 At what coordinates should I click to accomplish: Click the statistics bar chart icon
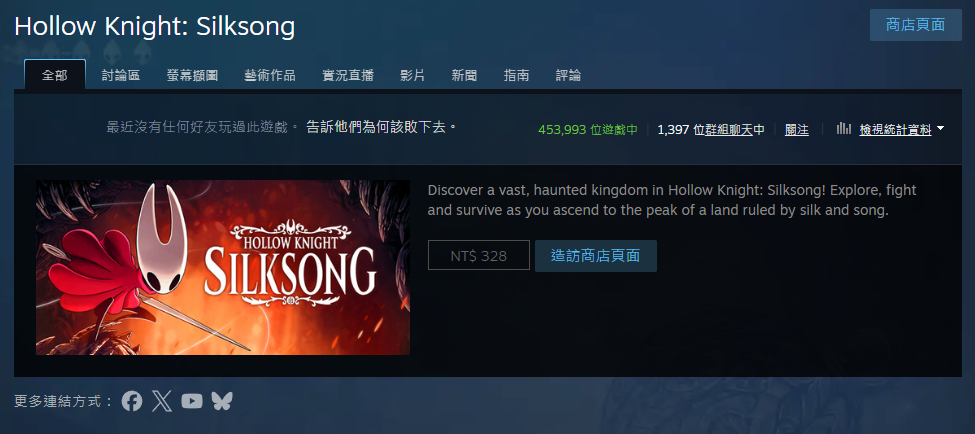(x=844, y=129)
